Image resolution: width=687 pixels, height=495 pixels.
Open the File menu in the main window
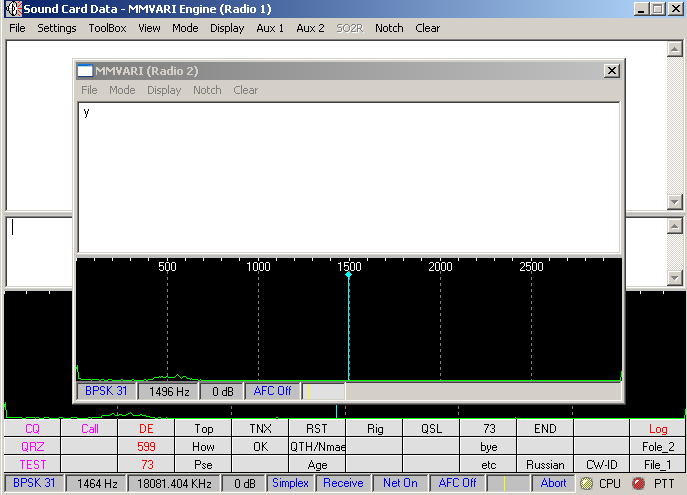coord(17,28)
